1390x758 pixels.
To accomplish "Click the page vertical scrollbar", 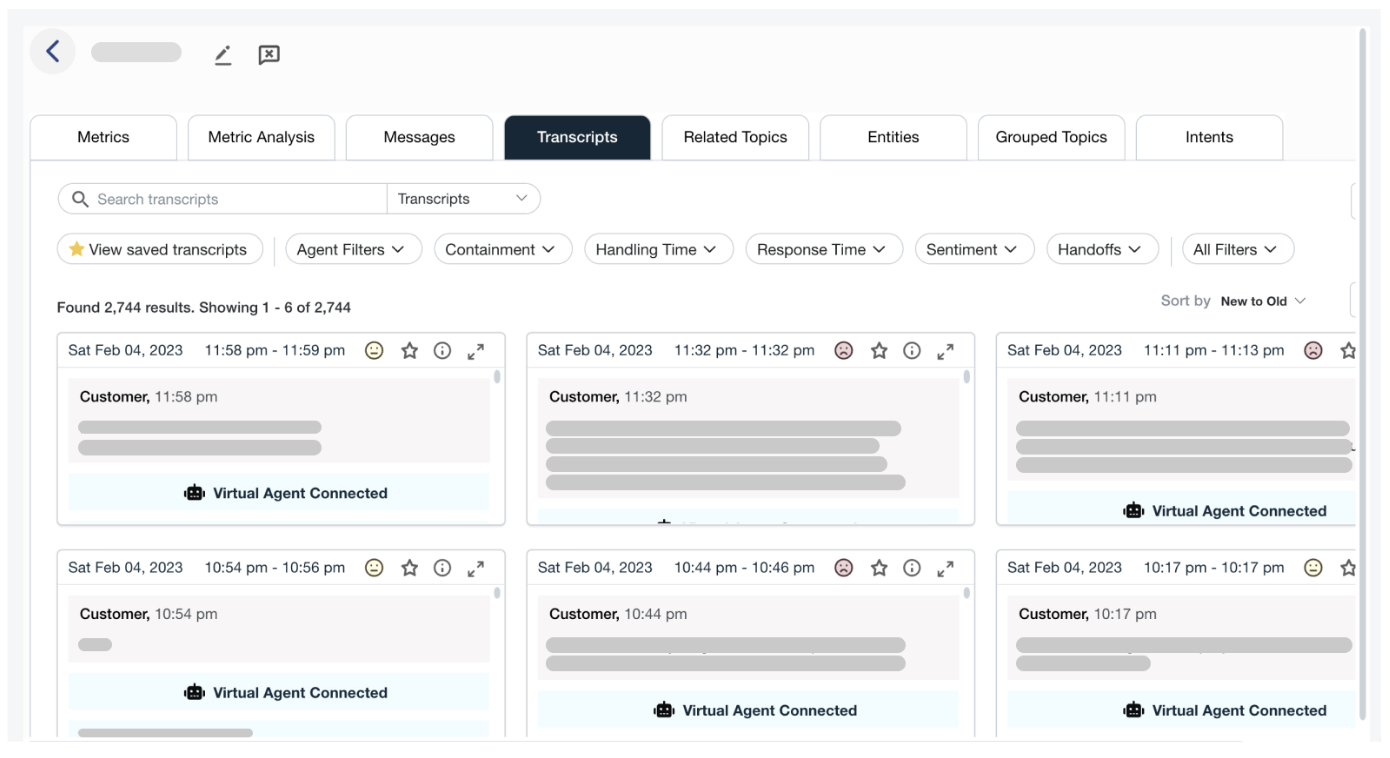I will (x=1362, y=370).
